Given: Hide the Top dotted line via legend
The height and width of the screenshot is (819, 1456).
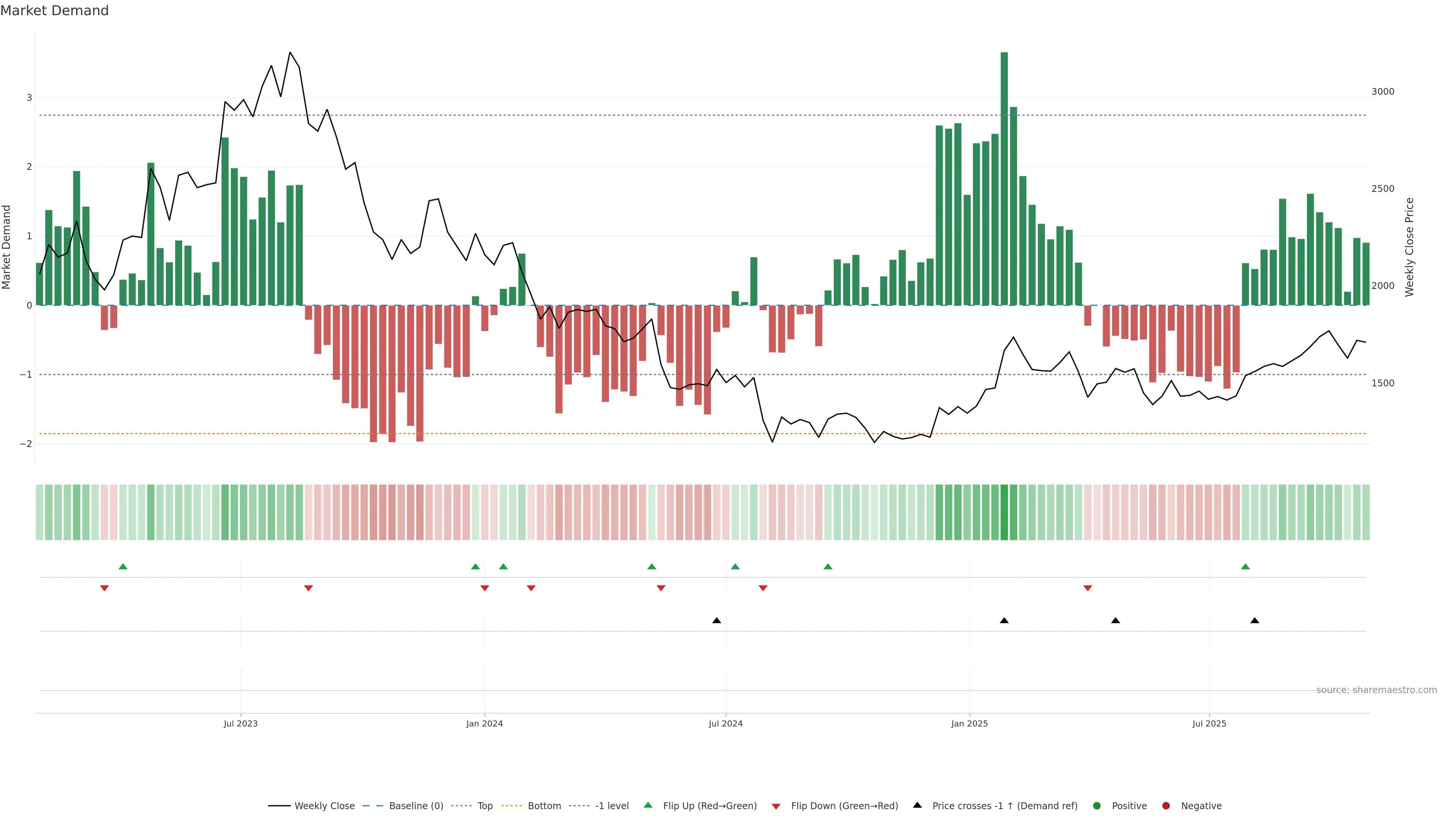Looking at the screenshot, I should pos(485,806).
